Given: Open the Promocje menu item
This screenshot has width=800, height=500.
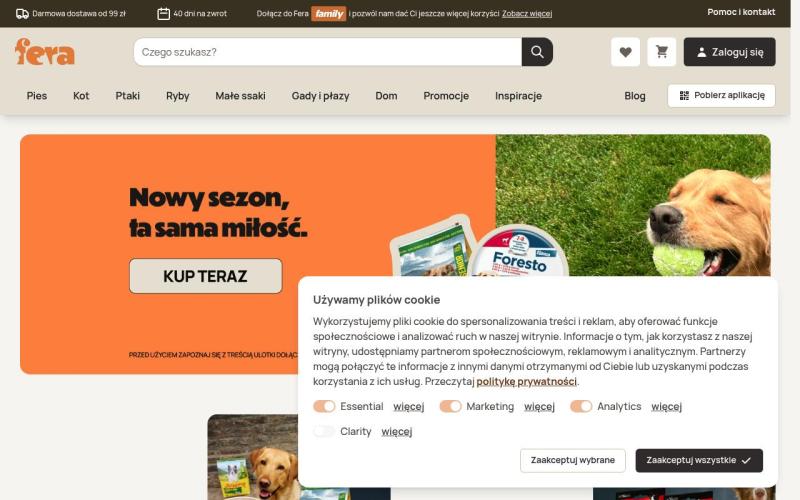Looking at the screenshot, I should (x=446, y=96).
